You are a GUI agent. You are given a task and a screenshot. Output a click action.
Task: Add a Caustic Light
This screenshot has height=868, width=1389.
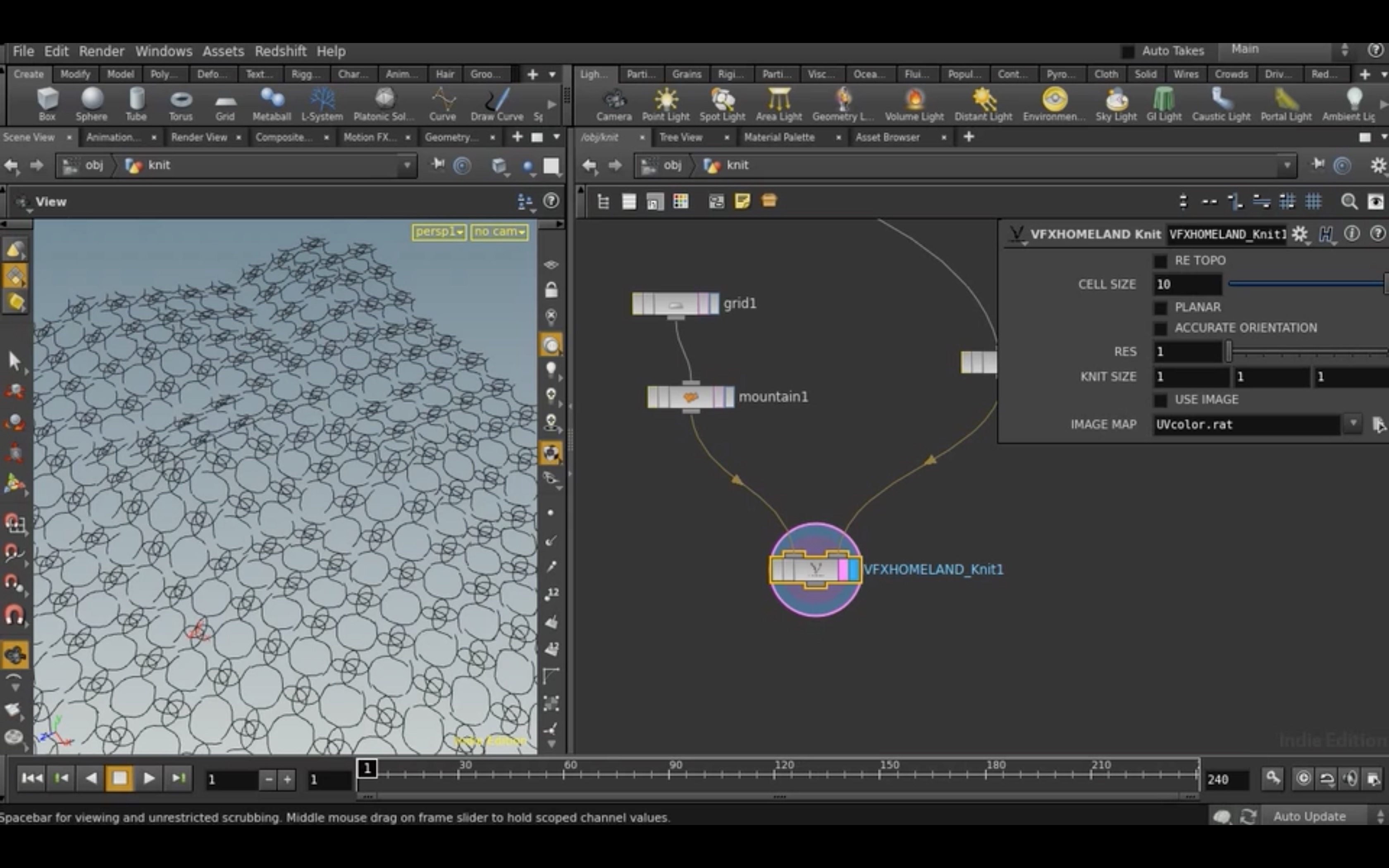coord(1221,105)
